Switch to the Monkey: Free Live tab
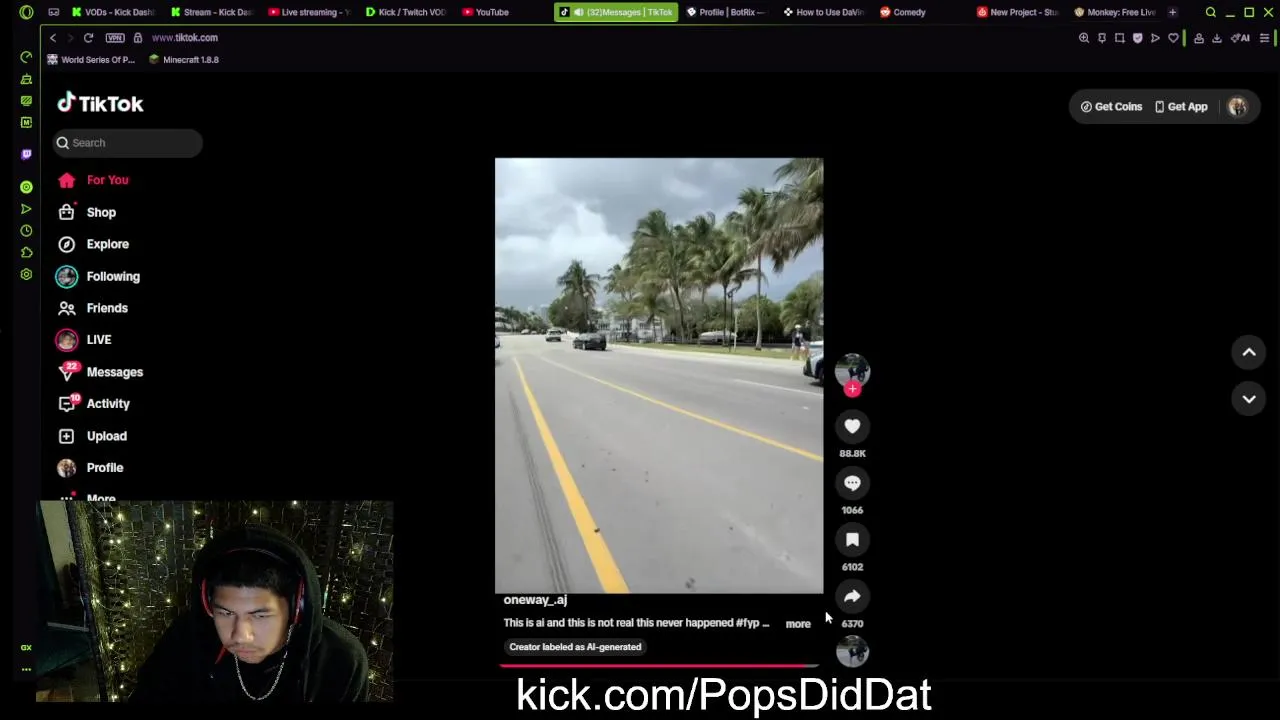1280x720 pixels. tap(1115, 12)
